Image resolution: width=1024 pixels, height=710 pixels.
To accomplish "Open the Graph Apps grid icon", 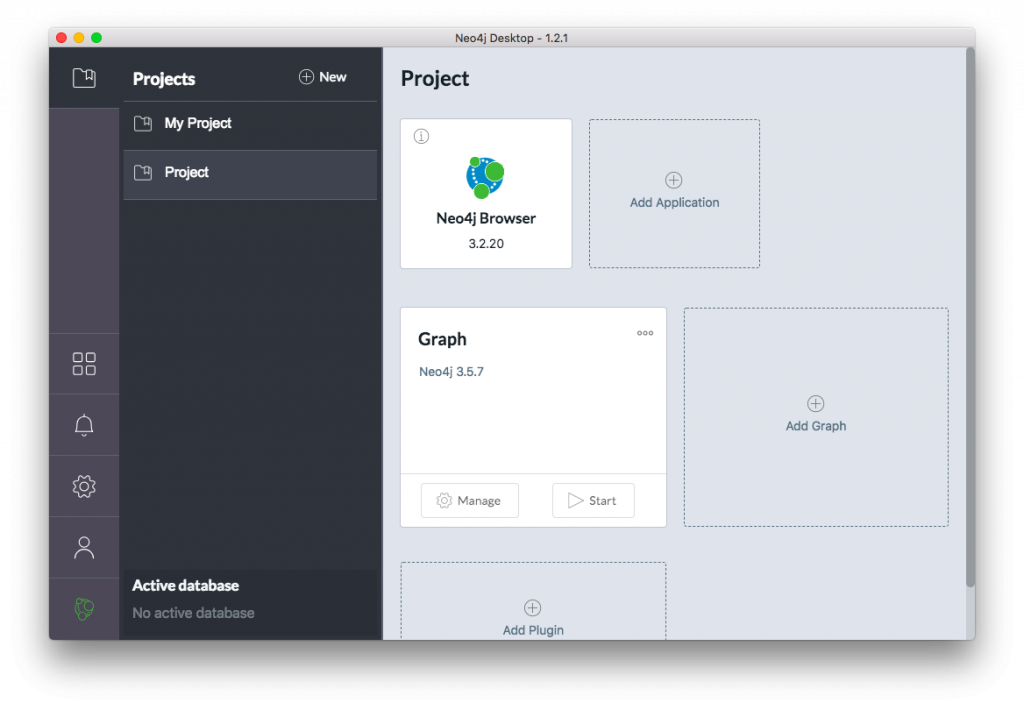I will tap(84, 364).
